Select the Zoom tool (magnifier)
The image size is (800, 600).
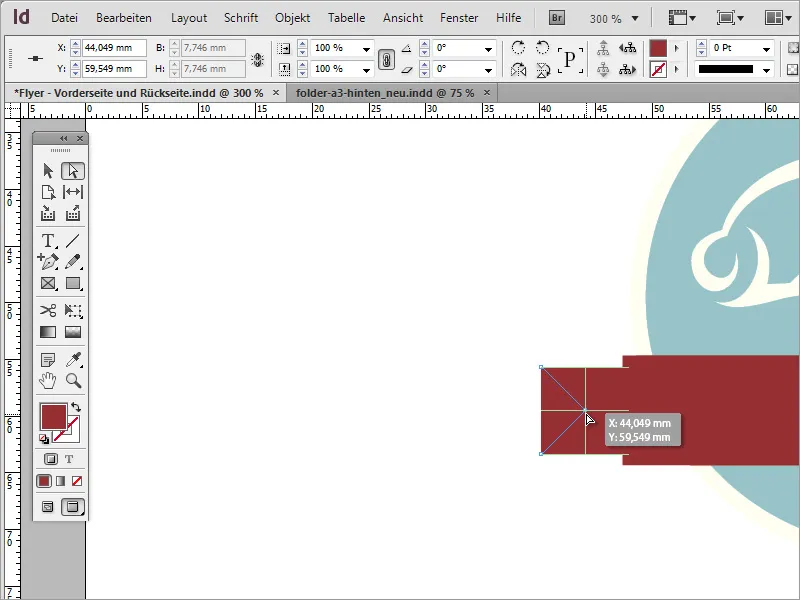73,381
